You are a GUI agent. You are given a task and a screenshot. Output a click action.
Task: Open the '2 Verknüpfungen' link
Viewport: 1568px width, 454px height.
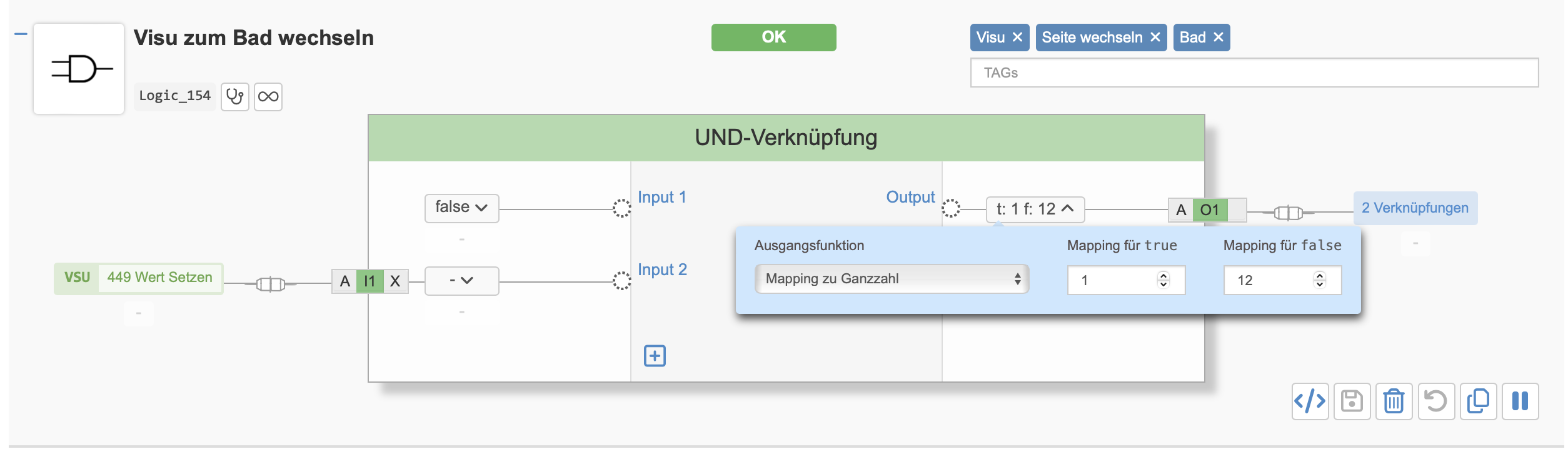click(1415, 208)
